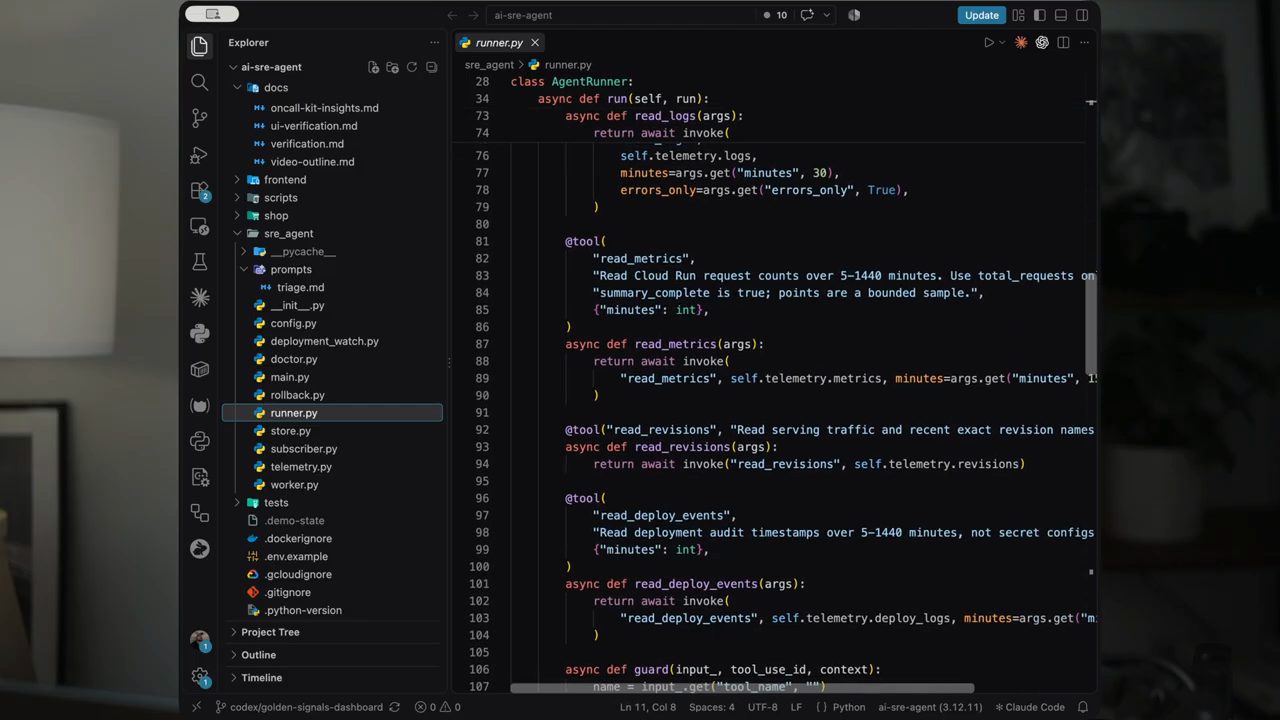The height and width of the screenshot is (720, 1280).
Task: Open editor more actions ellipsis menu
Action: point(1084,42)
